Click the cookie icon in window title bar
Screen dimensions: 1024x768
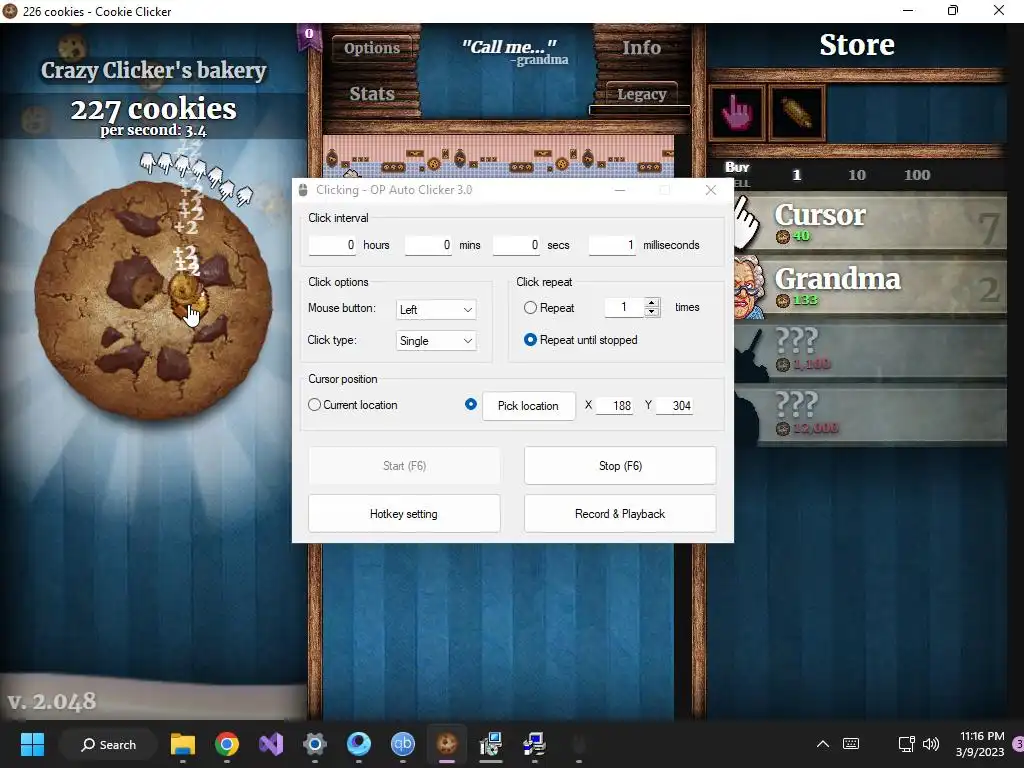coord(10,11)
